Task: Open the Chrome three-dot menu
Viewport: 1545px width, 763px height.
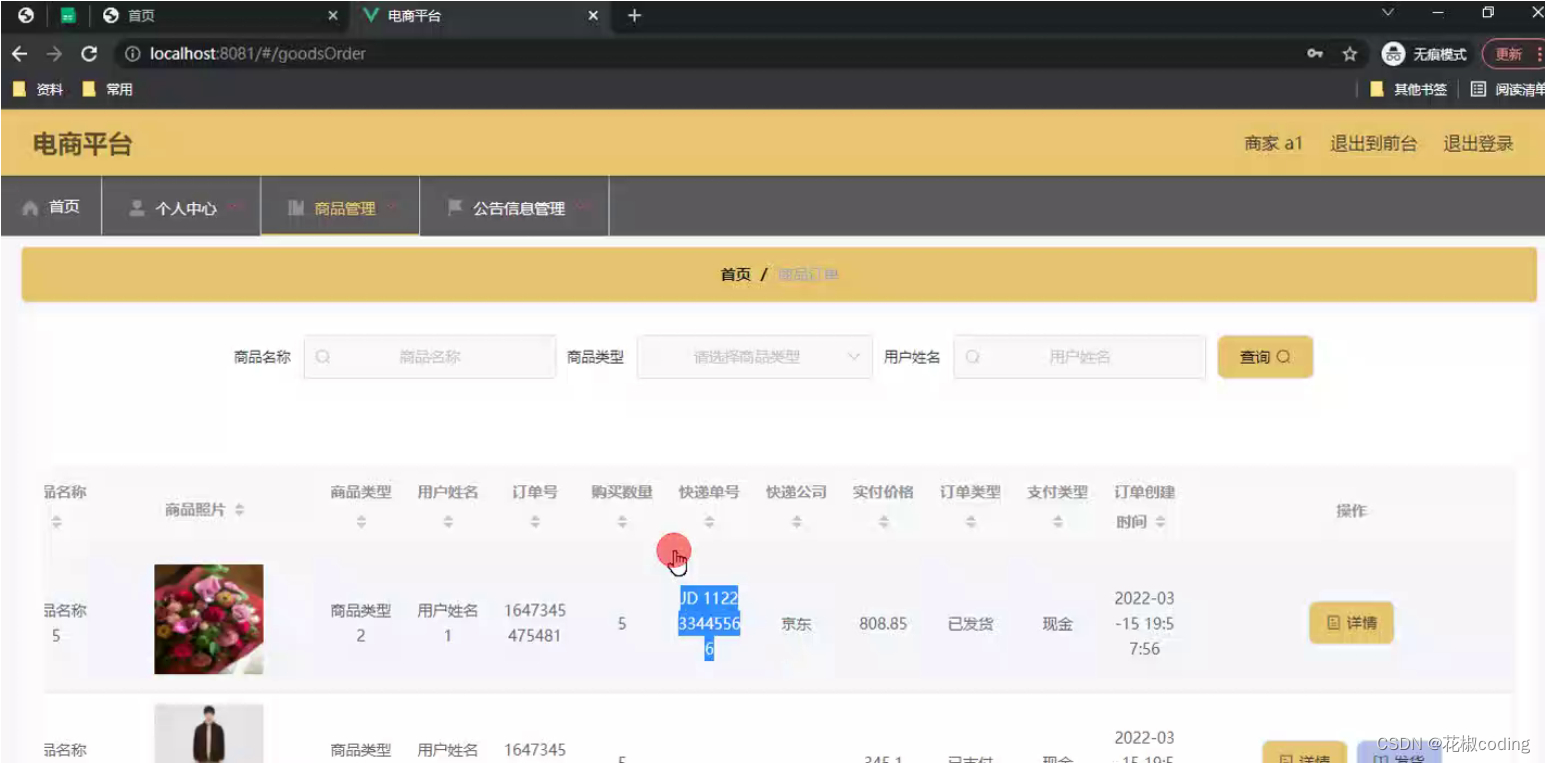Action: tap(1540, 53)
